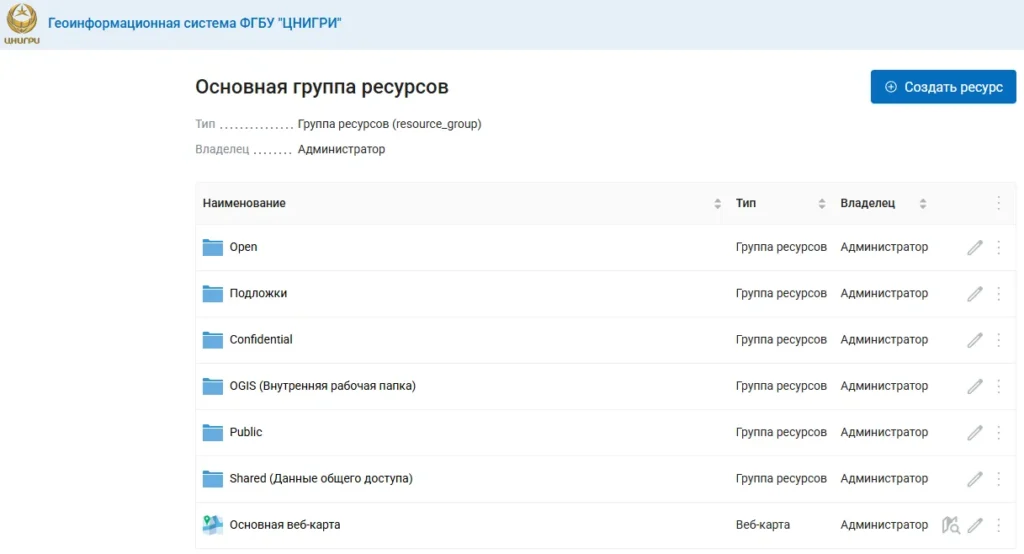Edit the Confidential resource with pencil icon
The width and height of the screenshot is (1024, 554).
click(x=975, y=340)
